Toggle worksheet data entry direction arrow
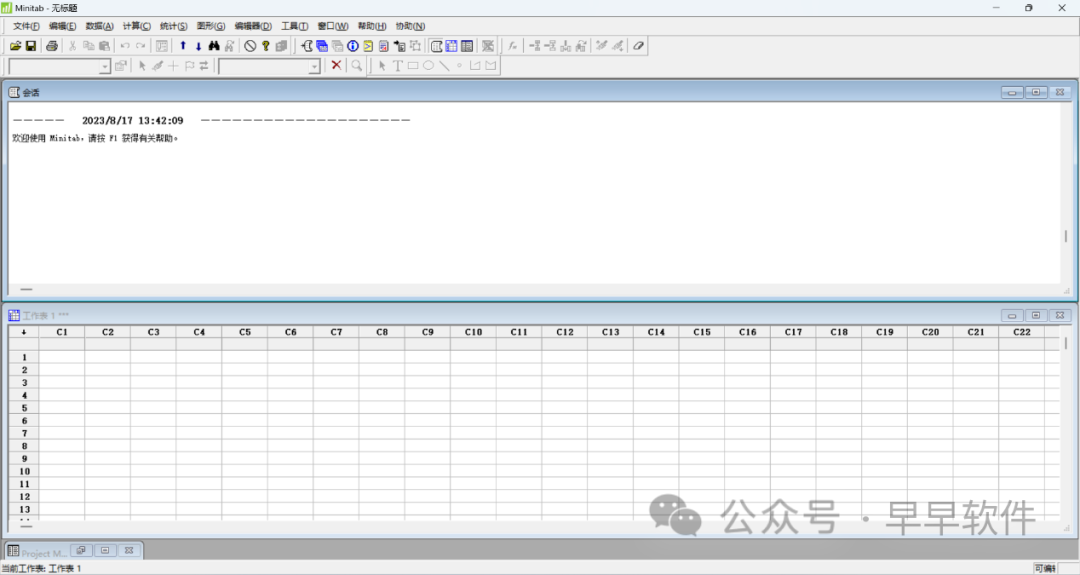1080x575 pixels. [23, 332]
